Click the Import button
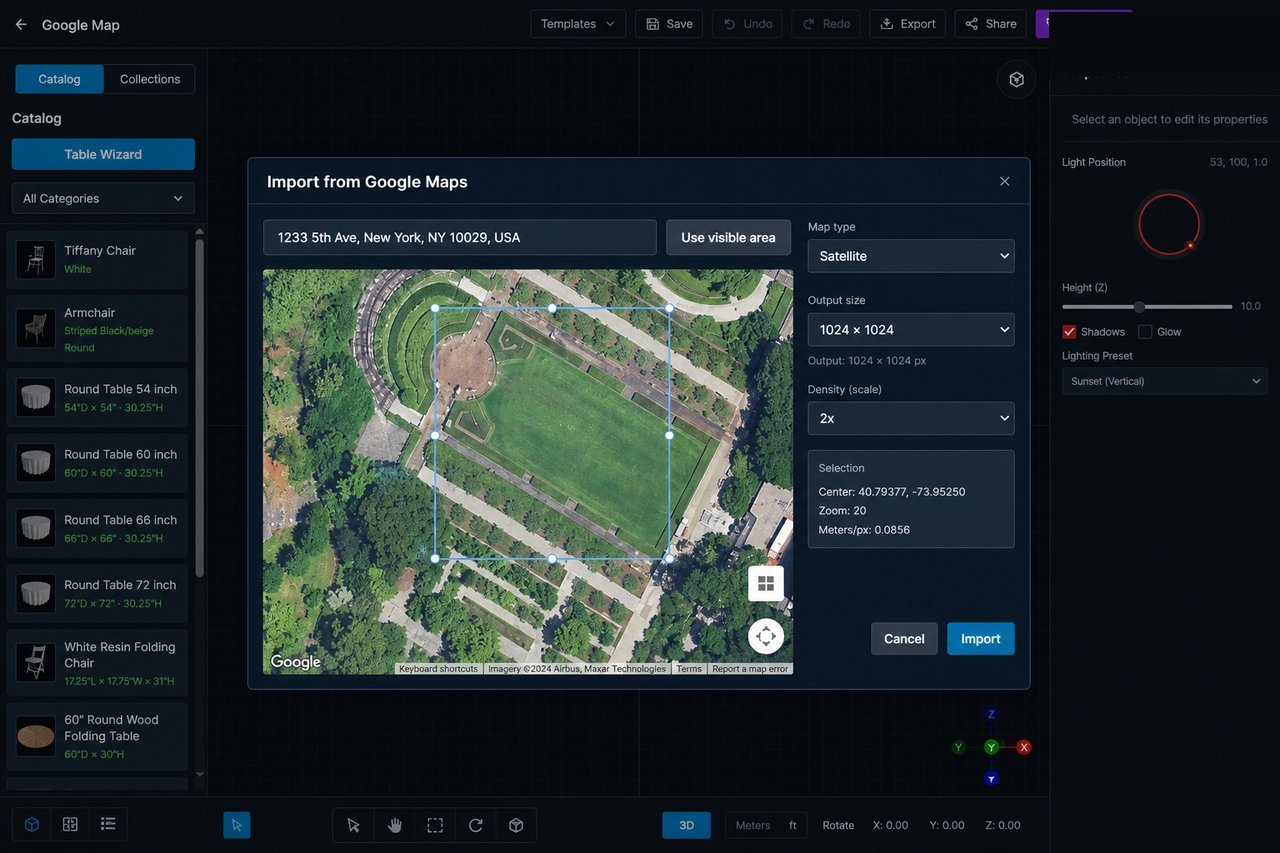 point(980,639)
